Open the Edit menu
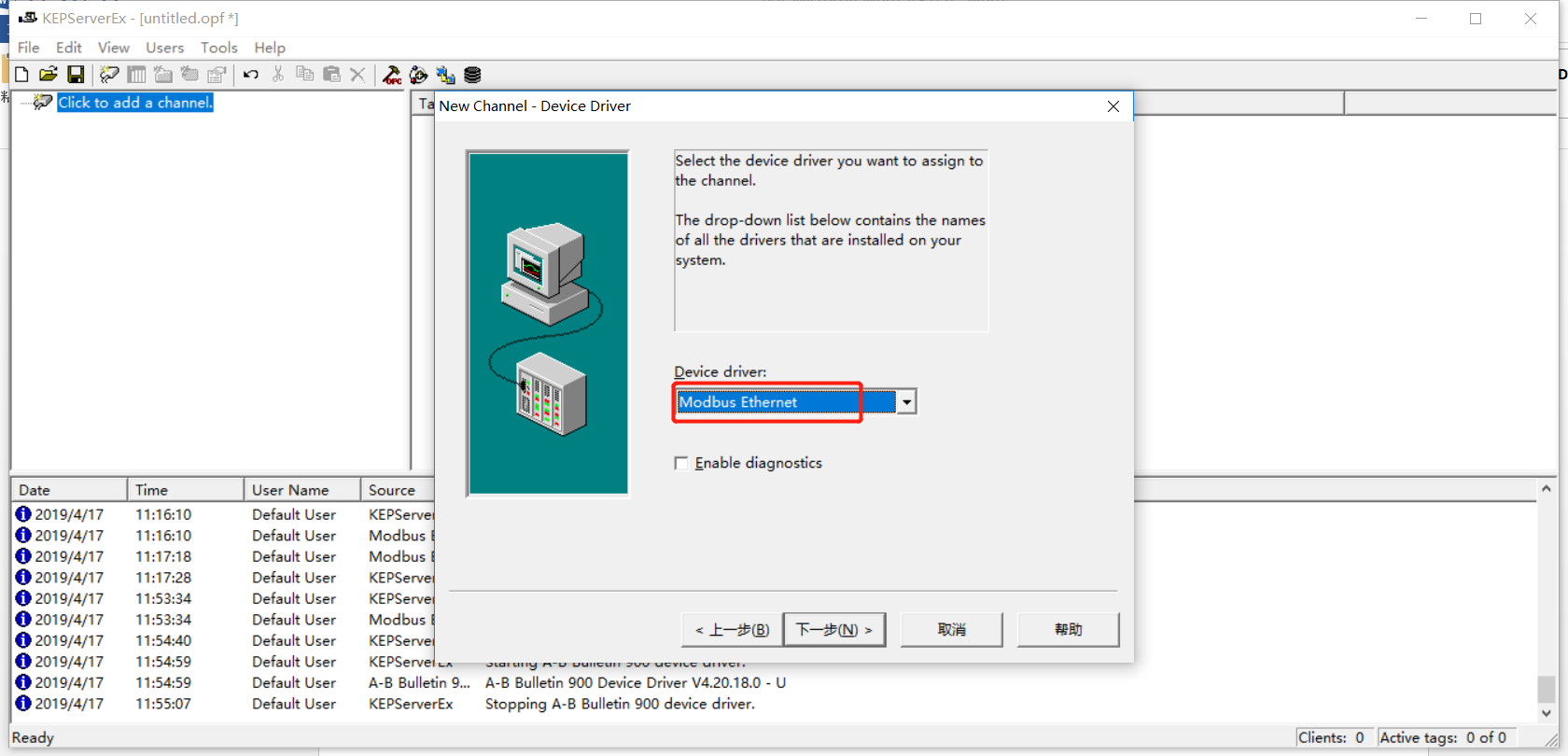This screenshot has height=756, width=1568. click(69, 48)
